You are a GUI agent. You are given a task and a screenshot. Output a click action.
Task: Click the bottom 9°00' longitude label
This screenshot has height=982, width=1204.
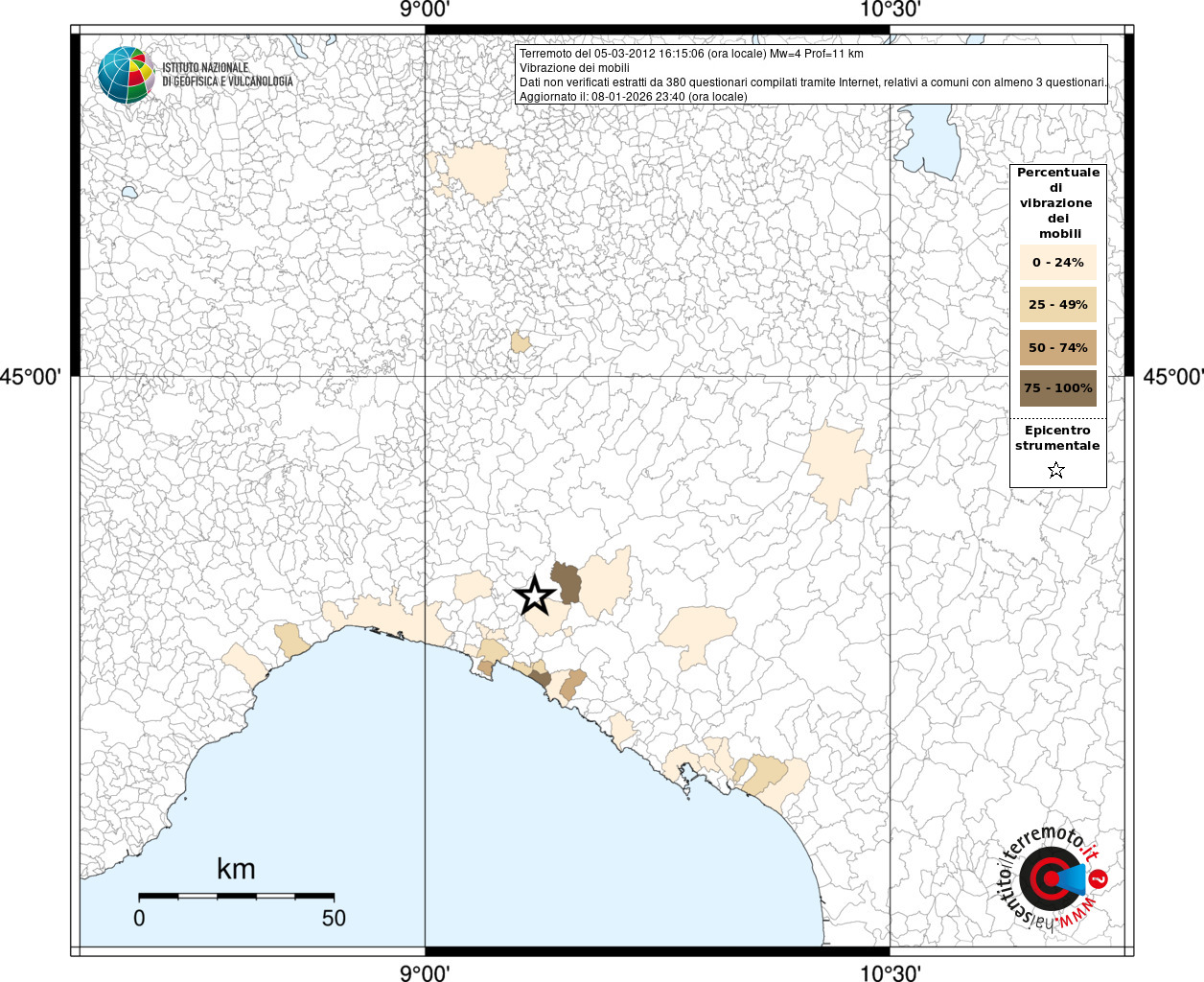pyautogui.click(x=425, y=972)
